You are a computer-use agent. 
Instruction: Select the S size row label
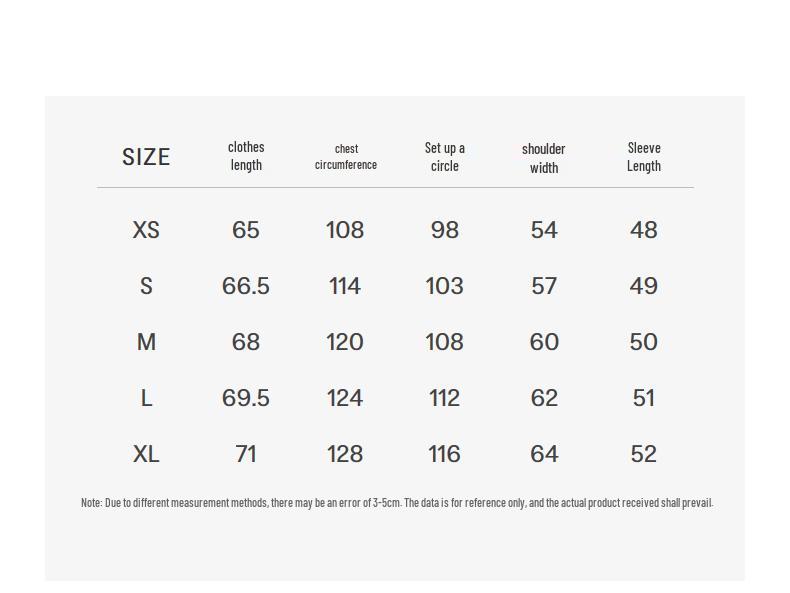pyautogui.click(x=146, y=286)
